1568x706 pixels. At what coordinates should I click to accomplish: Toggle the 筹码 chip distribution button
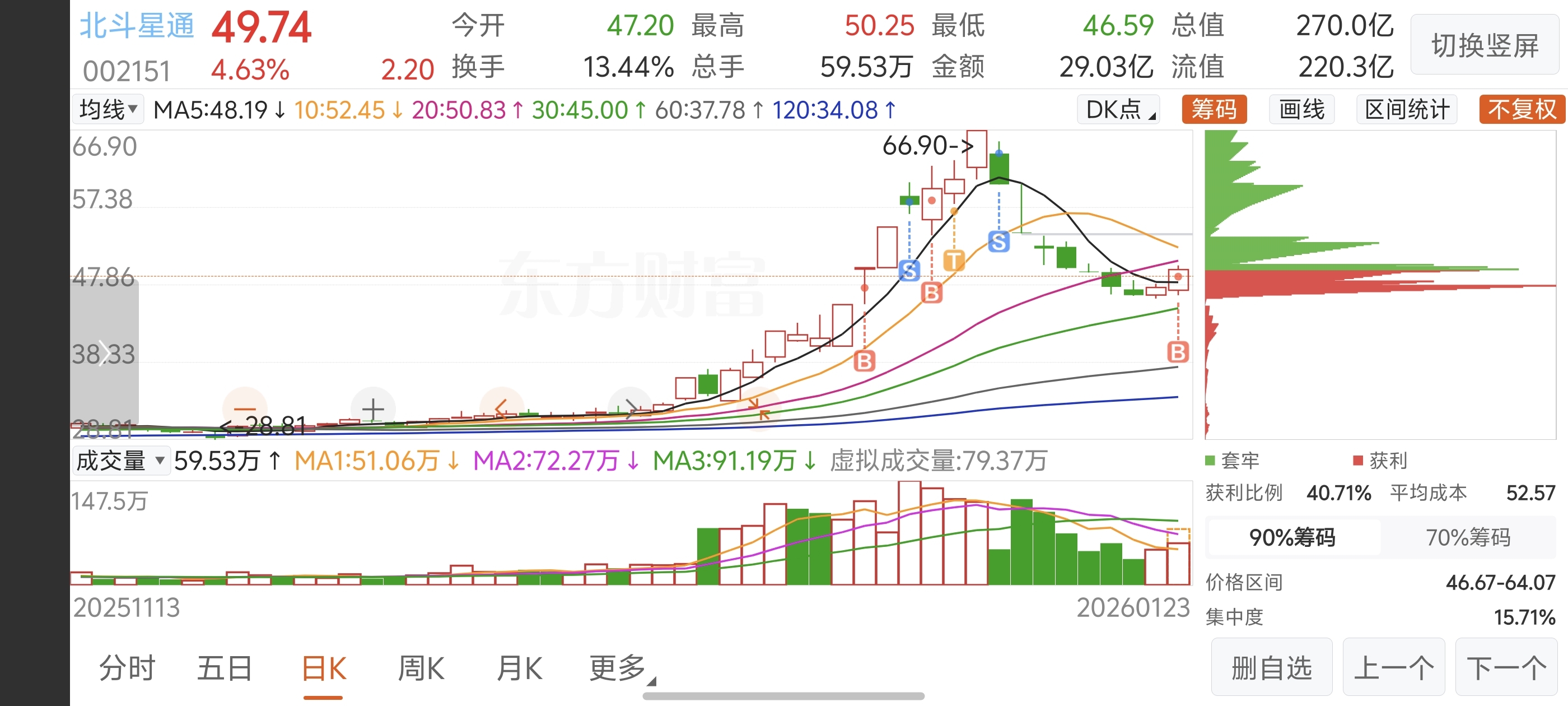[x=1214, y=110]
